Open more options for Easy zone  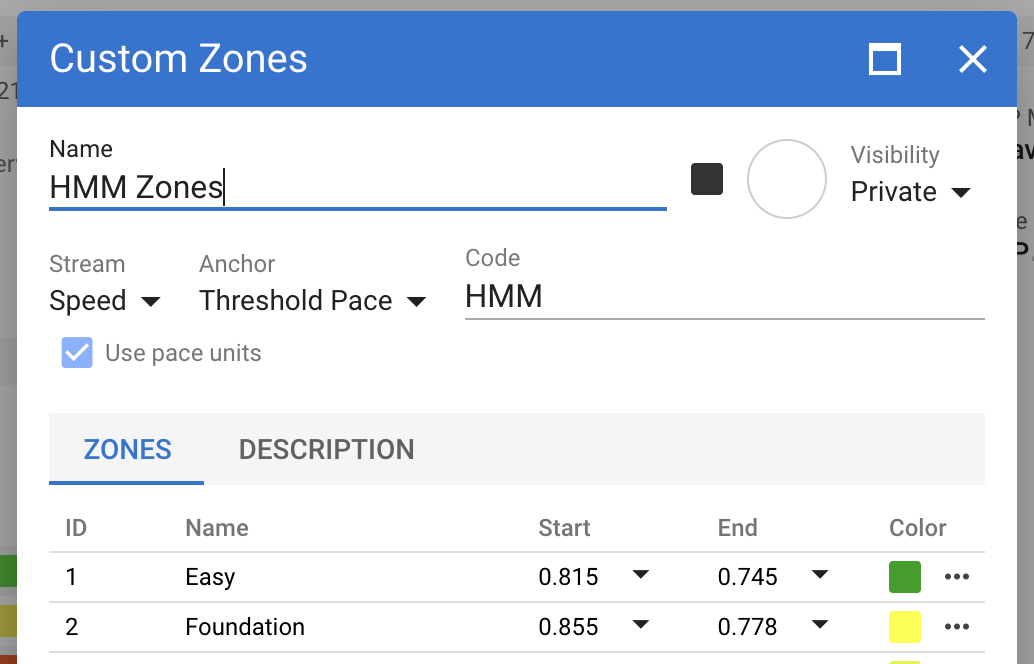click(x=957, y=577)
